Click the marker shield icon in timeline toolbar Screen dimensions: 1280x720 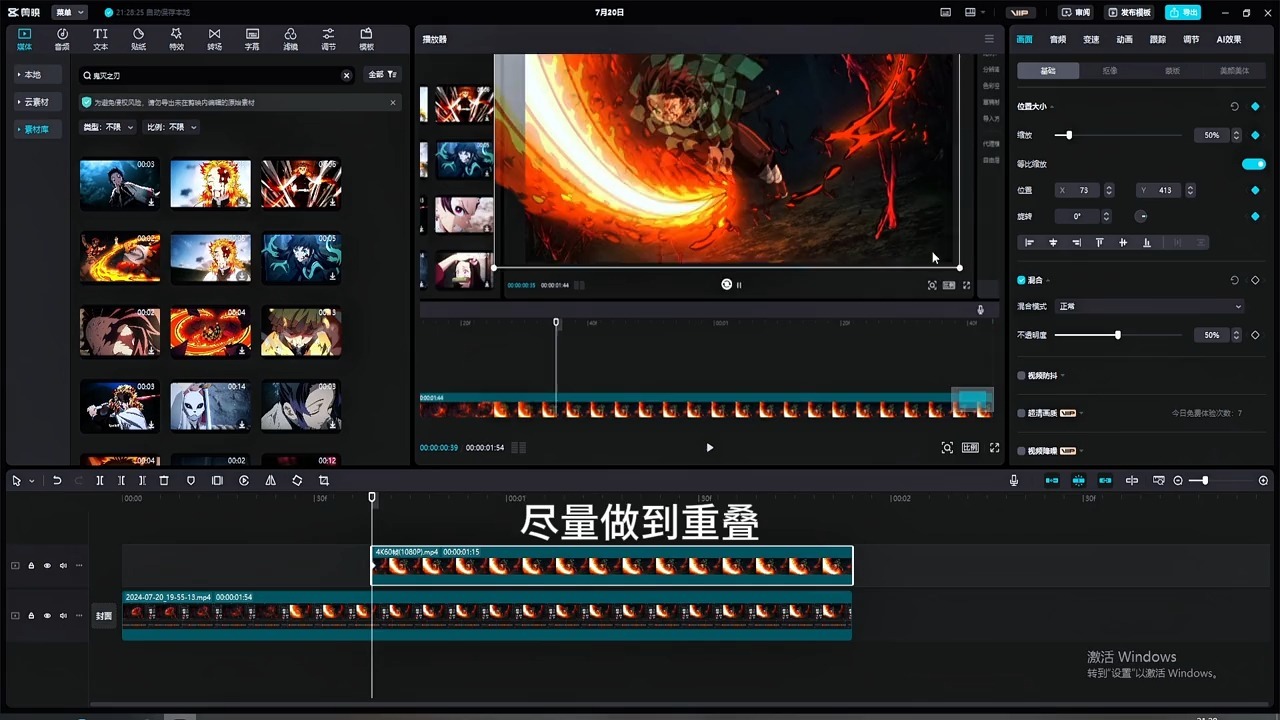[x=191, y=481]
